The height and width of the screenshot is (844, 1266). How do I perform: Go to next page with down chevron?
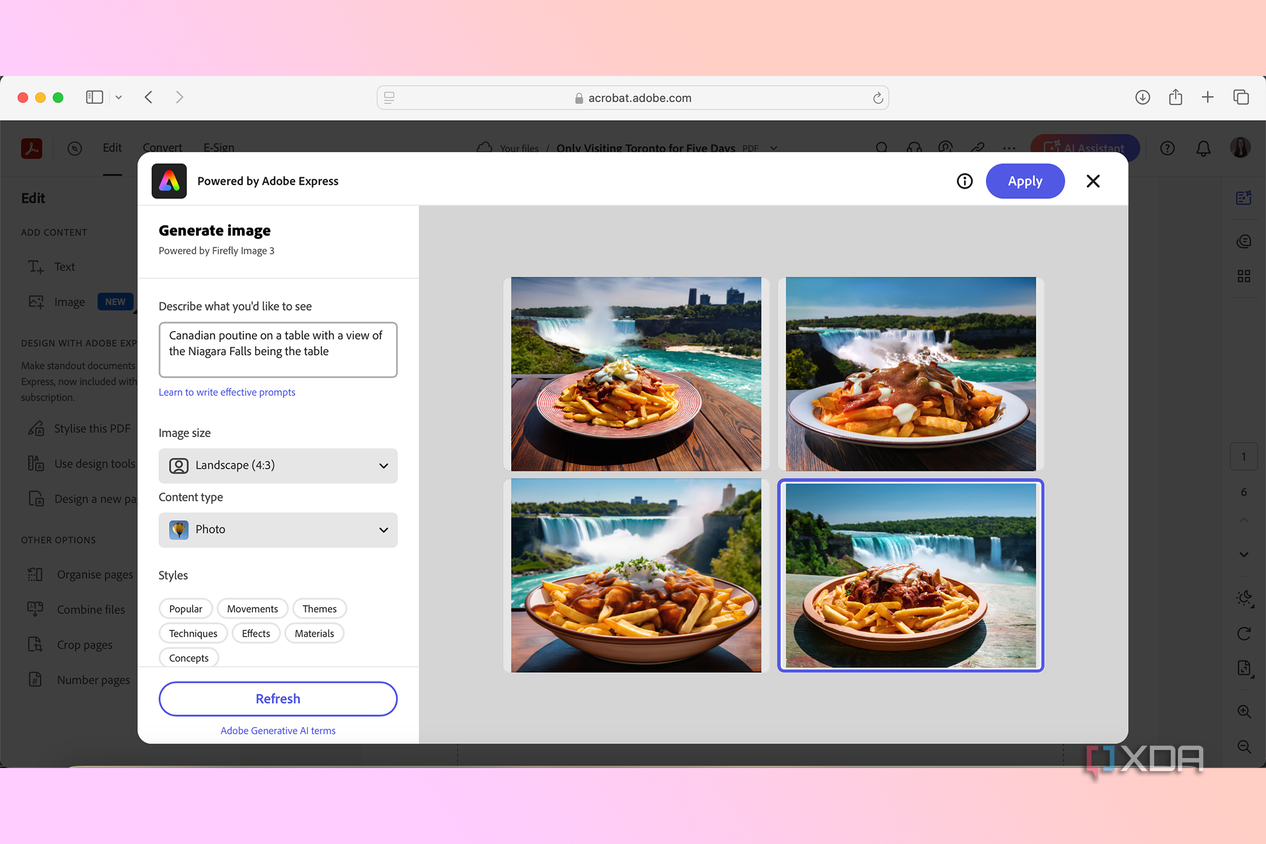(x=1244, y=554)
